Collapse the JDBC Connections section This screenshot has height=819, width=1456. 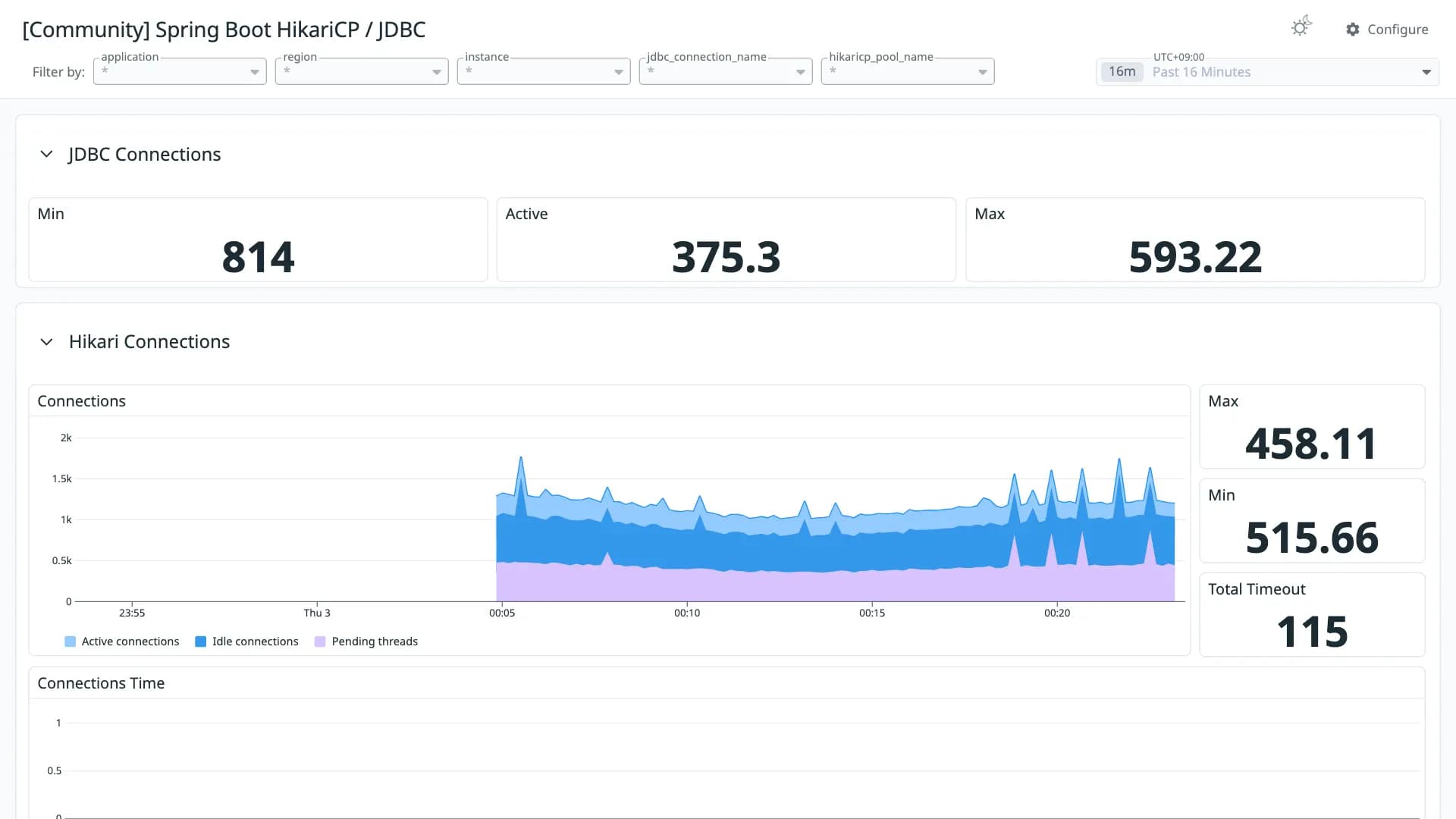pyautogui.click(x=46, y=154)
